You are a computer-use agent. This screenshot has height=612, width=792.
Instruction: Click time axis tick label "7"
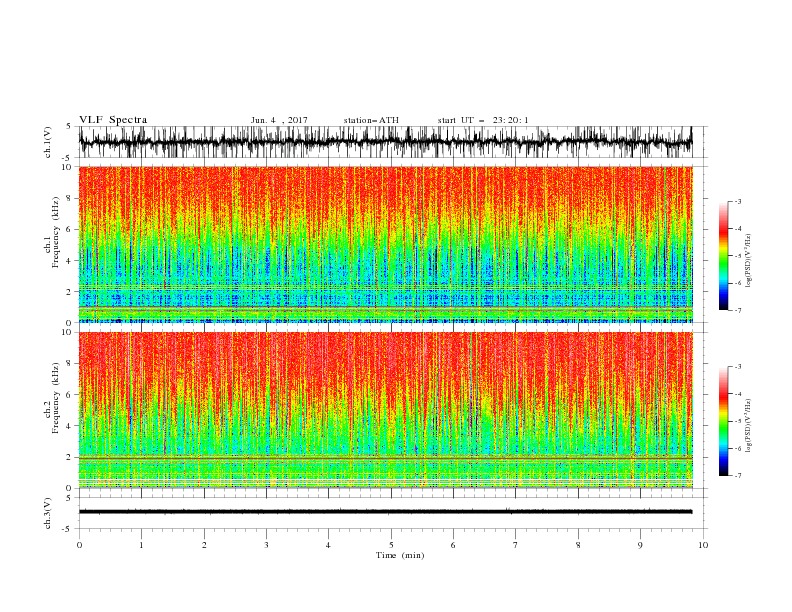coord(516,545)
